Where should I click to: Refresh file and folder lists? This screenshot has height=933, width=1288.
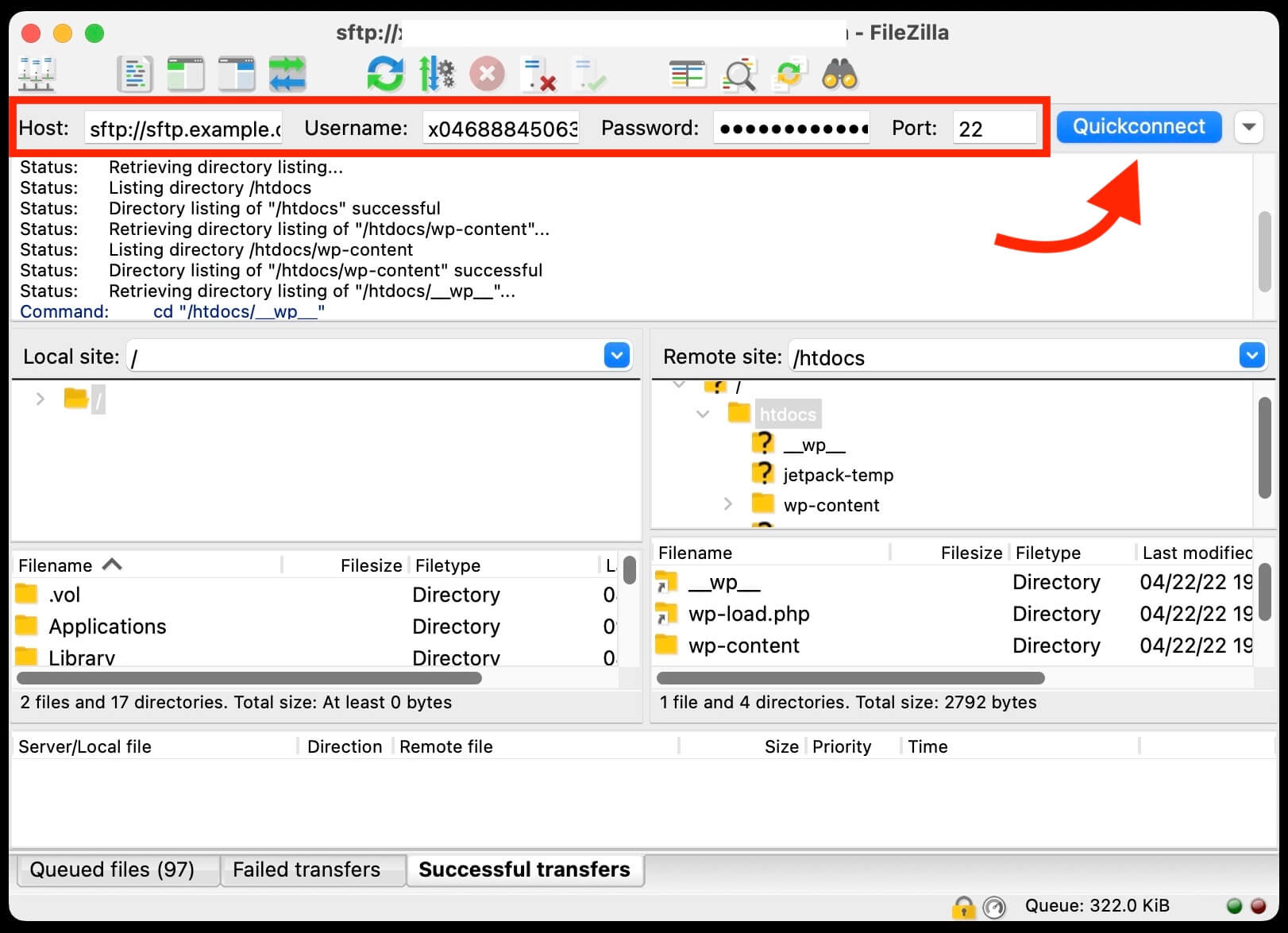pyautogui.click(x=386, y=75)
